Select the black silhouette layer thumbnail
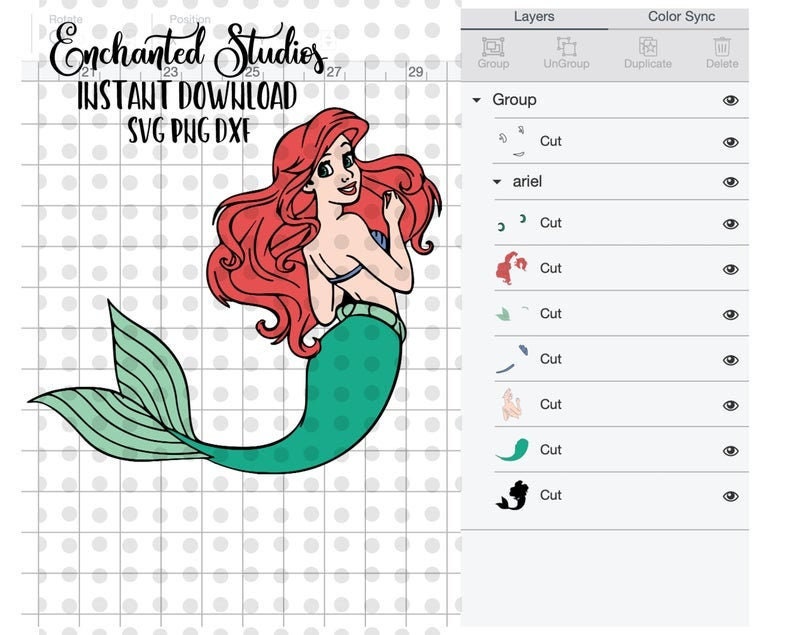The image size is (794, 635). pyautogui.click(x=512, y=495)
